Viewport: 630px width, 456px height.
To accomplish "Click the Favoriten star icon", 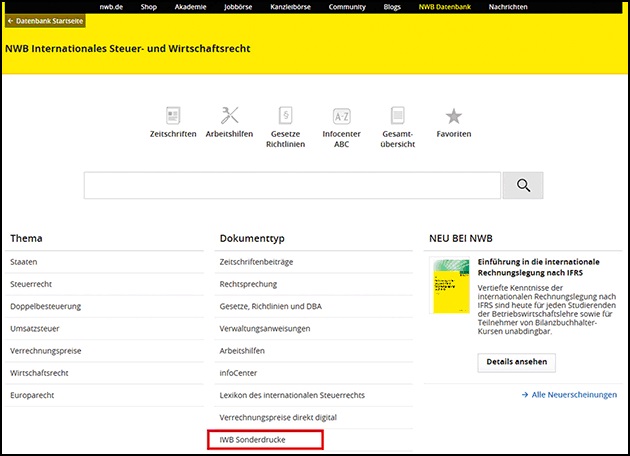I will (x=453, y=116).
